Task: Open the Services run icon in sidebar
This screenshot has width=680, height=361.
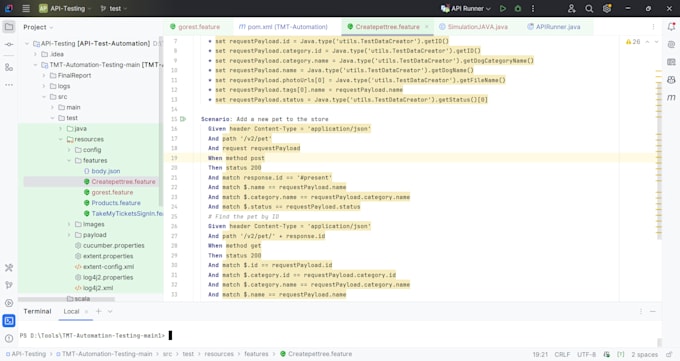Action: click(x=9, y=303)
